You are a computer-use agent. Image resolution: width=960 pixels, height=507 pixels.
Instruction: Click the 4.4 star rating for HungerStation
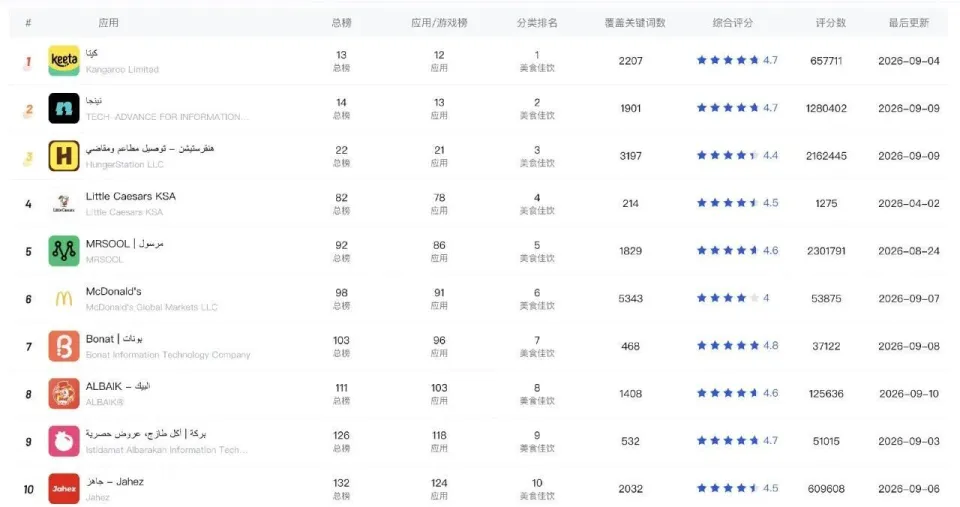pyautogui.click(x=737, y=156)
